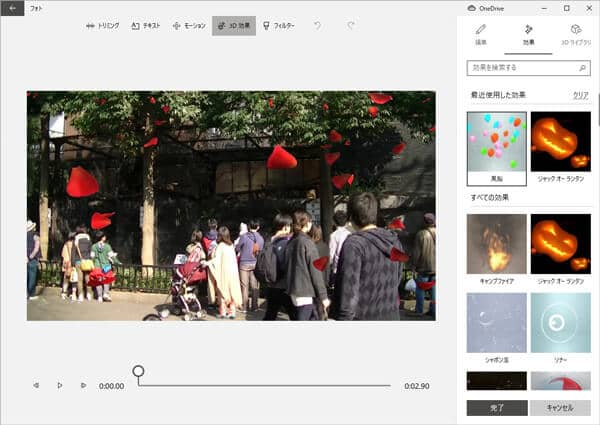Click the magnifier search icon

point(582,68)
